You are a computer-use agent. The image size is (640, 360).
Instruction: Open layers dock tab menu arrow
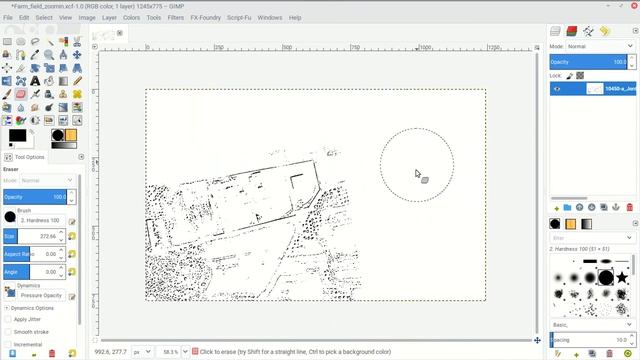click(x=636, y=31)
